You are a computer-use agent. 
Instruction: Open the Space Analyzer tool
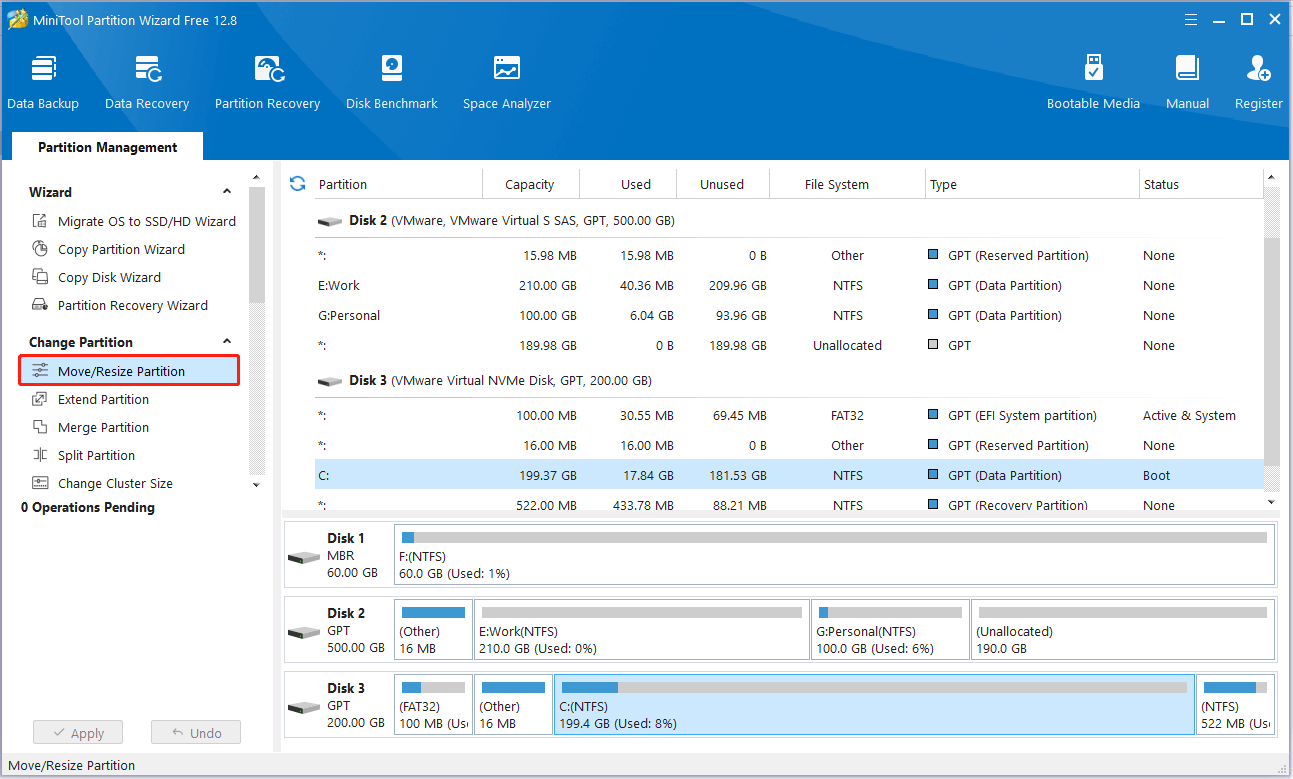point(507,82)
